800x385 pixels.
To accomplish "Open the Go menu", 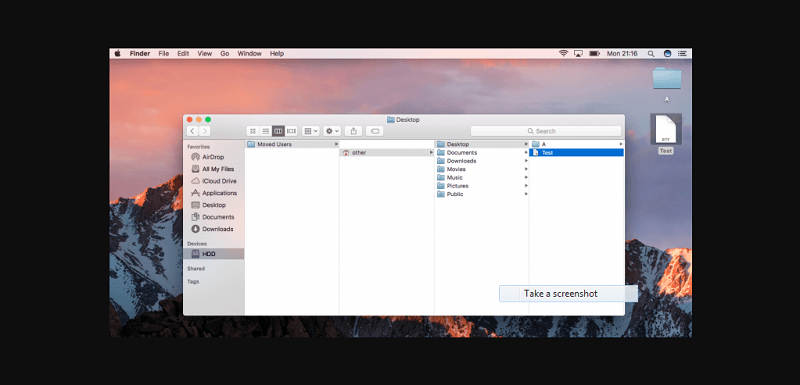I will (x=225, y=54).
